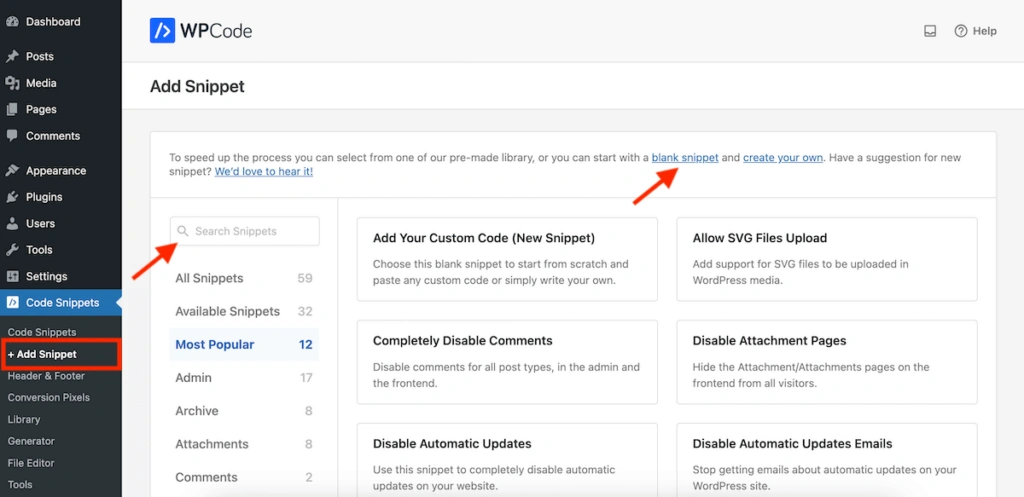Click the Help question mark icon
This screenshot has width=1024, height=497.
[961, 31]
